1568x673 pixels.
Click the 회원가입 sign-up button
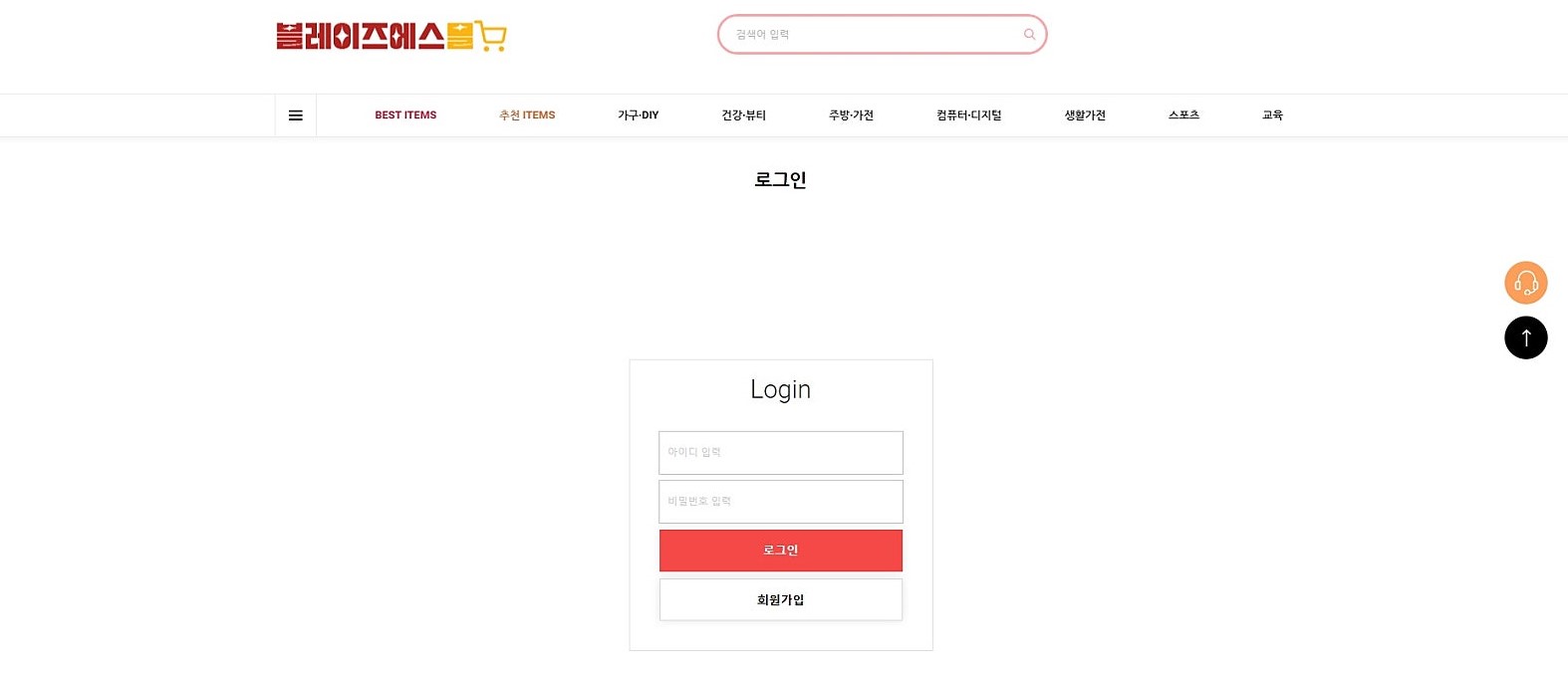(x=781, y=599)
